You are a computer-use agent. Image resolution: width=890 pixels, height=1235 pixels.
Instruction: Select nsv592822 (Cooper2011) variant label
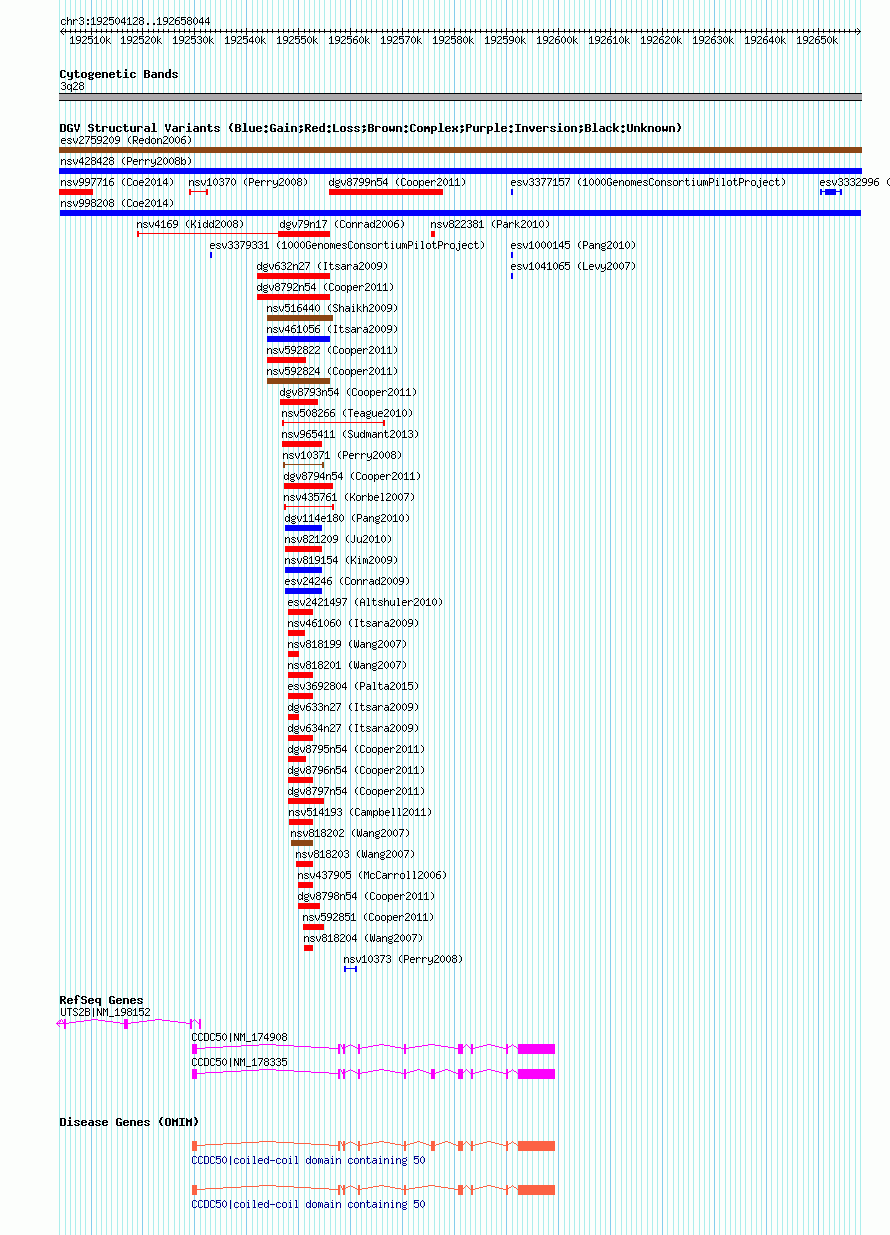click(332, 350)
